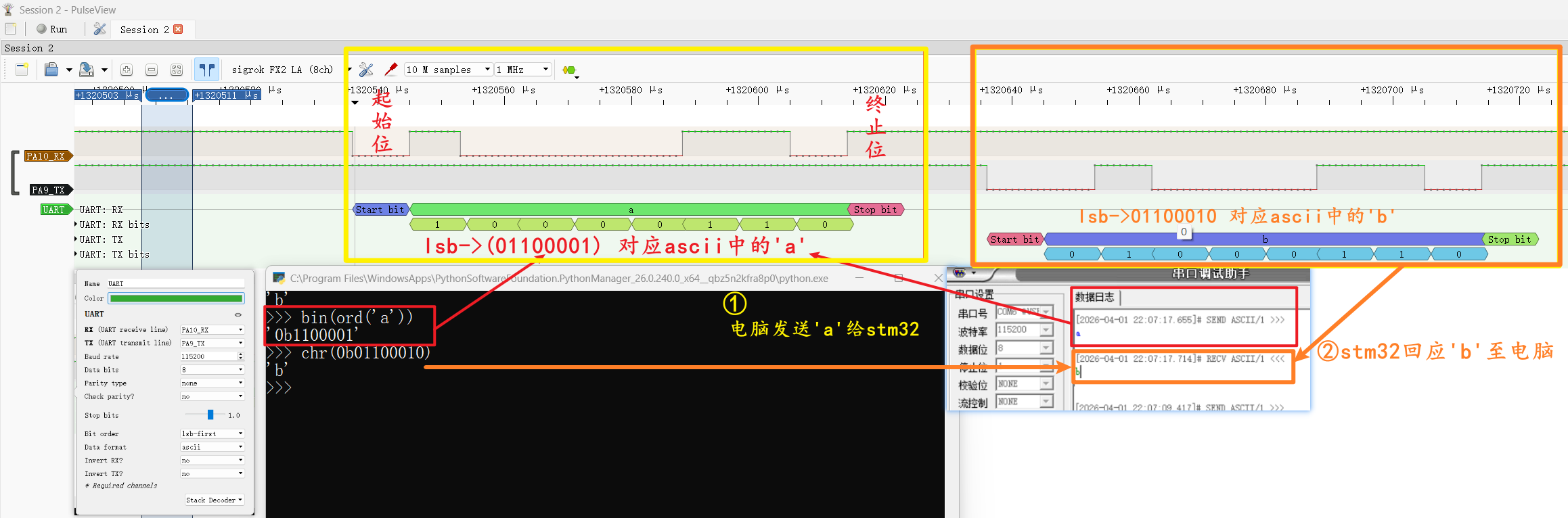Expand the save options dropdown arrow
Image resolution: width=1568 pixels, height=518 pixels.
[104, 70]
